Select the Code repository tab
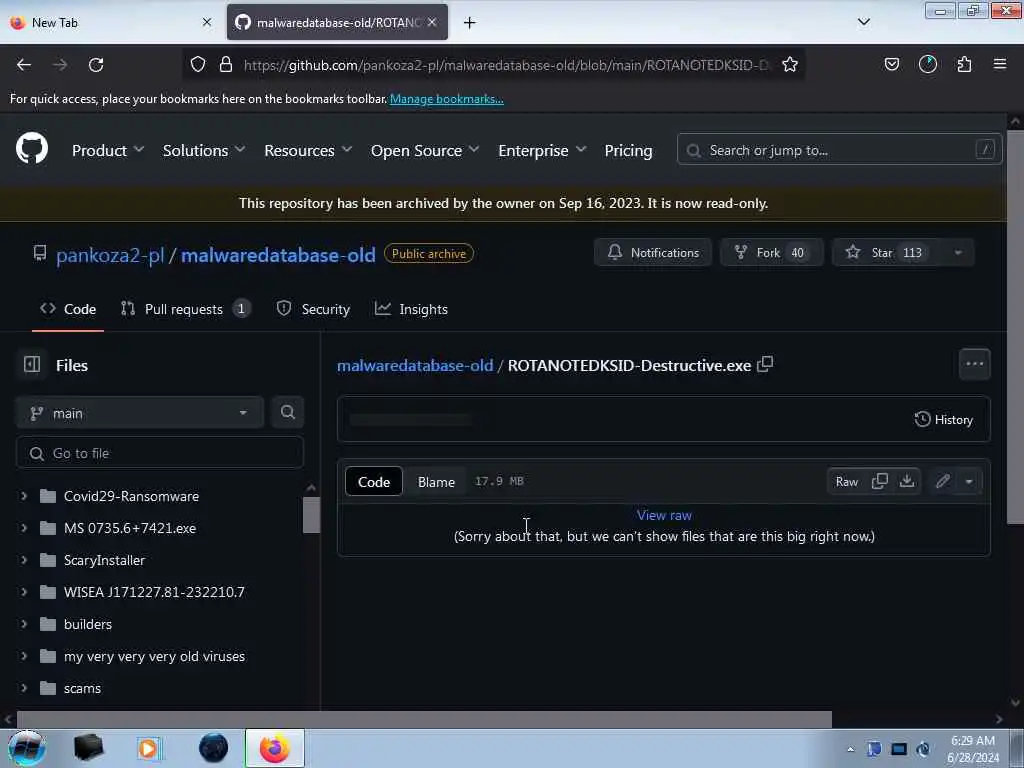Screen dimensions: 1024x768 pos(68,309)
